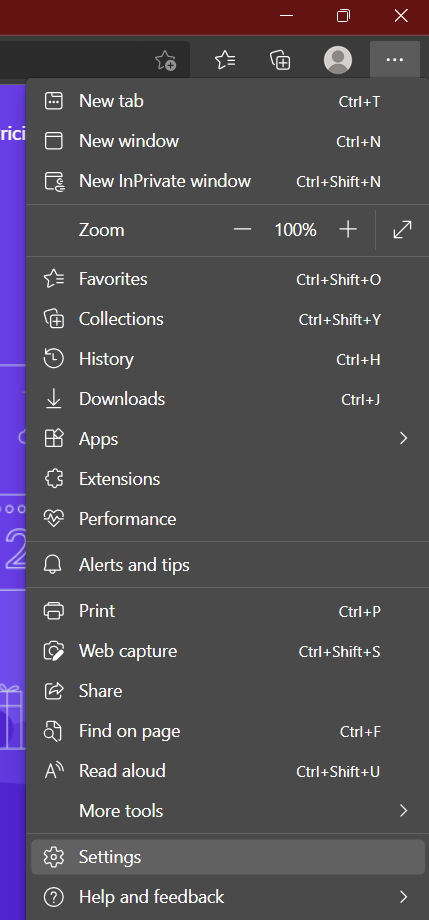This screenshot has width=429, height=920.
Task: Click the 100% zoom level value
Action: pos(295,230)
